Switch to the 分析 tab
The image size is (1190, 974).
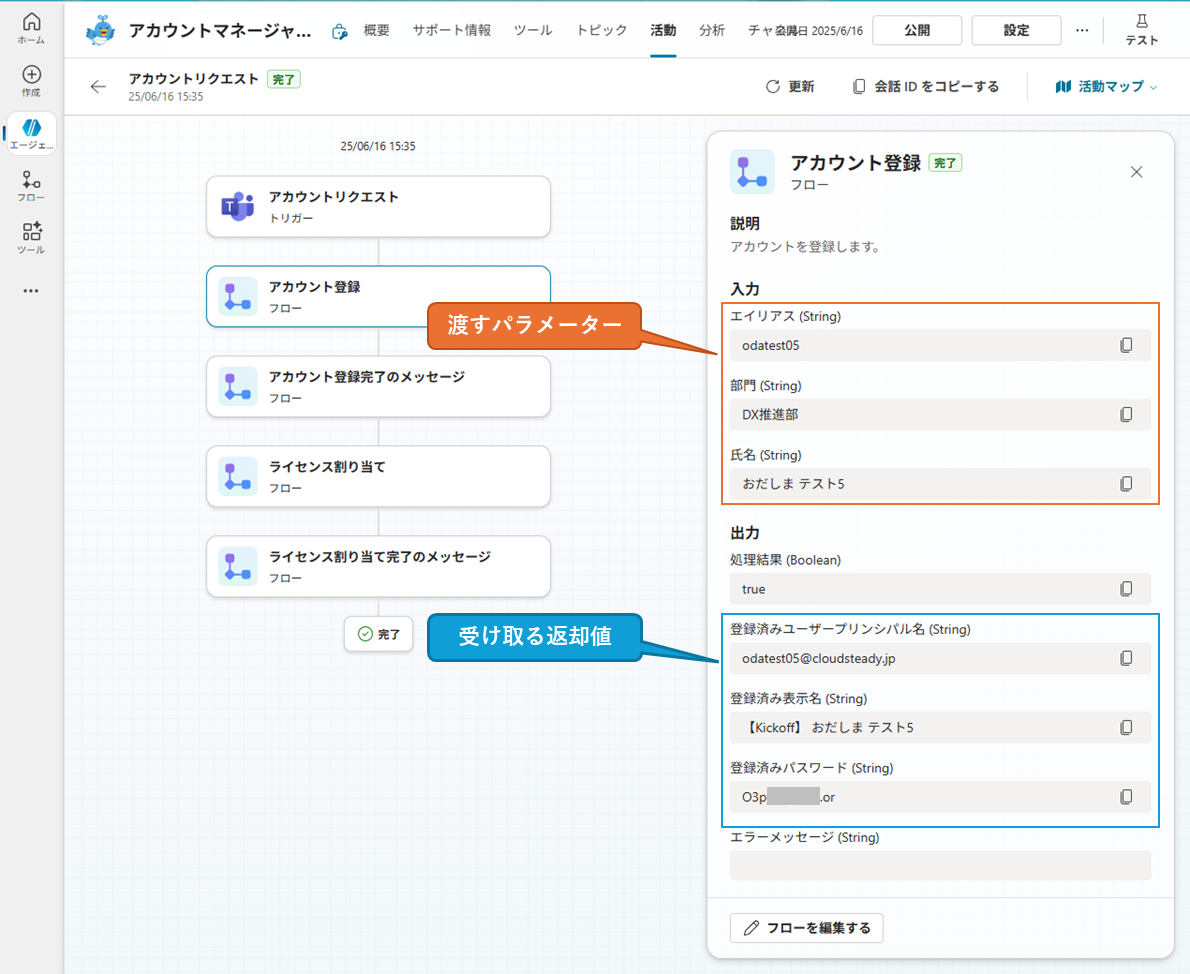pos(712,30)
